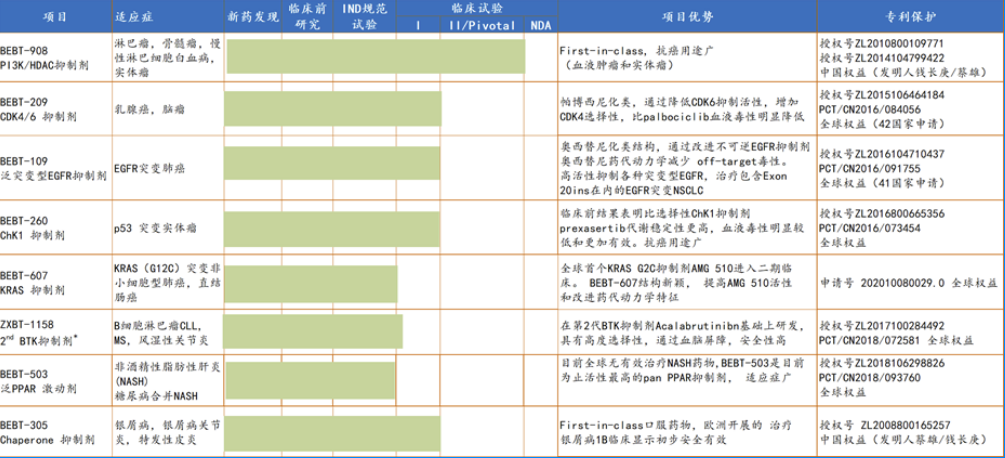Click 'ChK1 抑制剂' text

point(32,235)
